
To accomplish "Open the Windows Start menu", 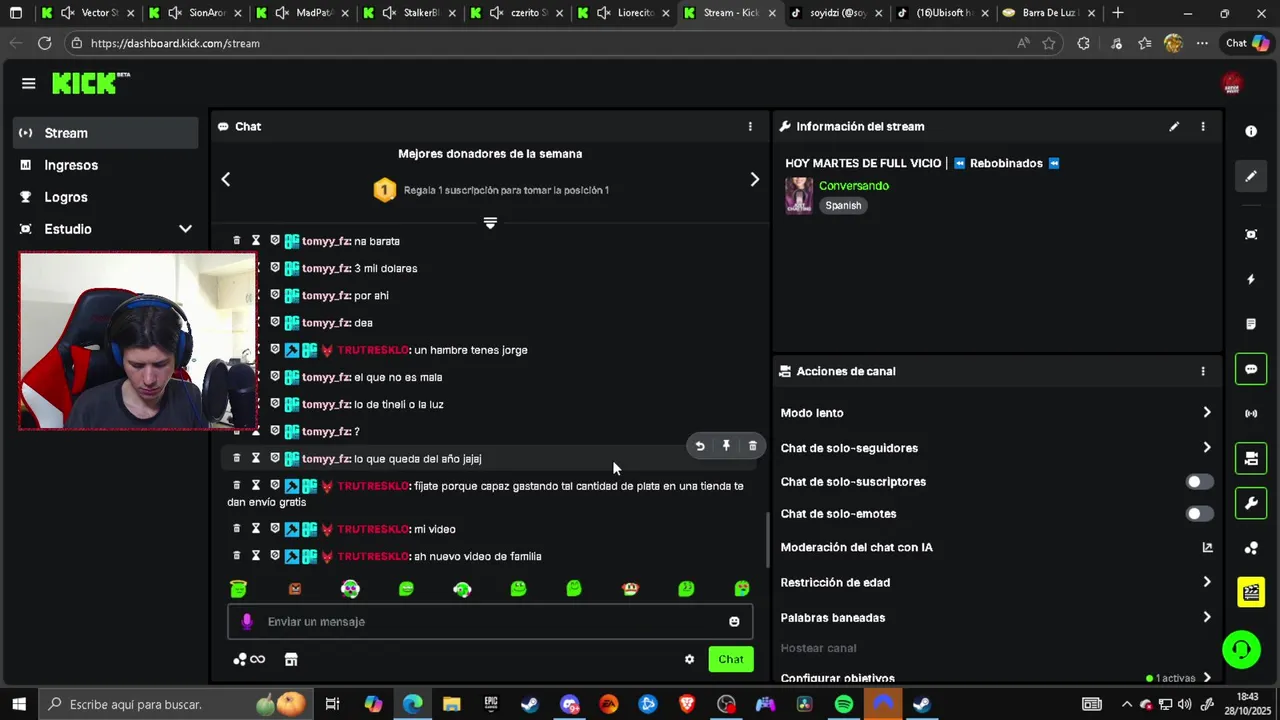I will 18,704.
